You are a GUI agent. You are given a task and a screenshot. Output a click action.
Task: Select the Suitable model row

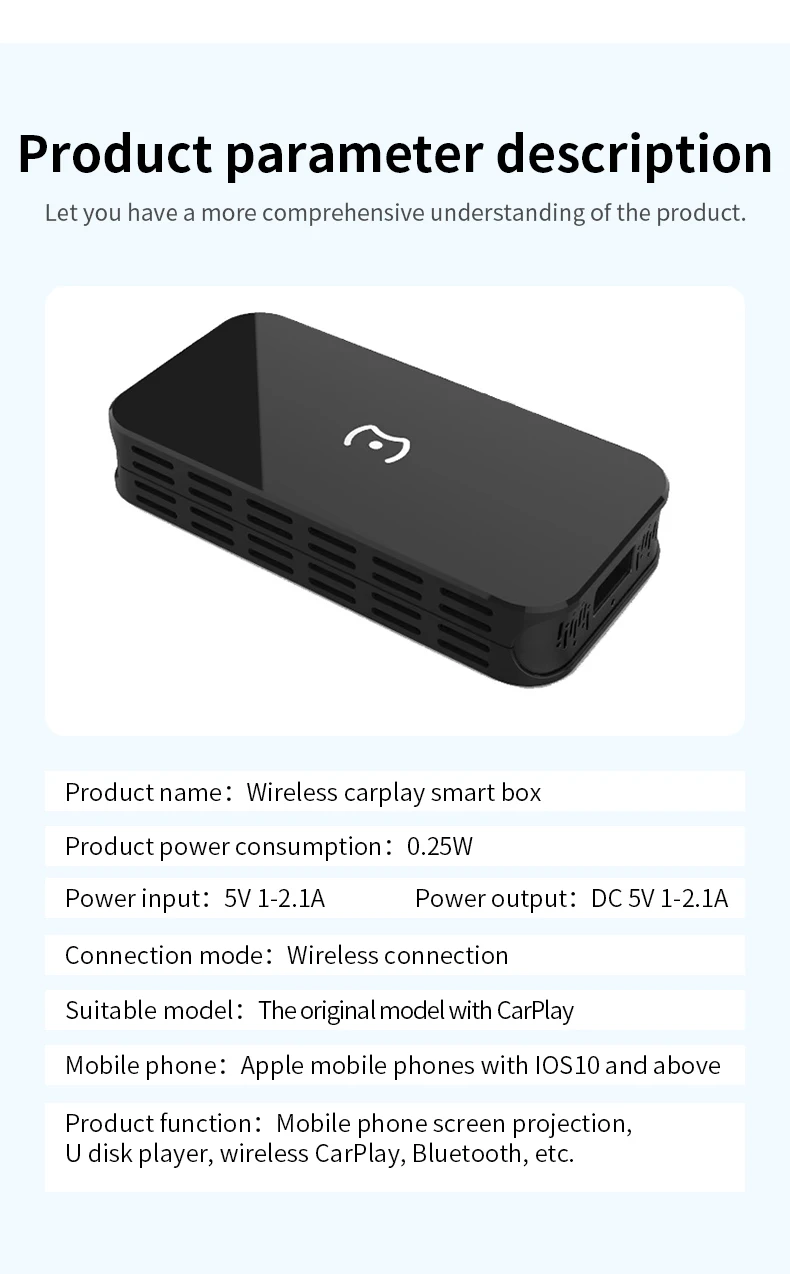[395, 1010]
